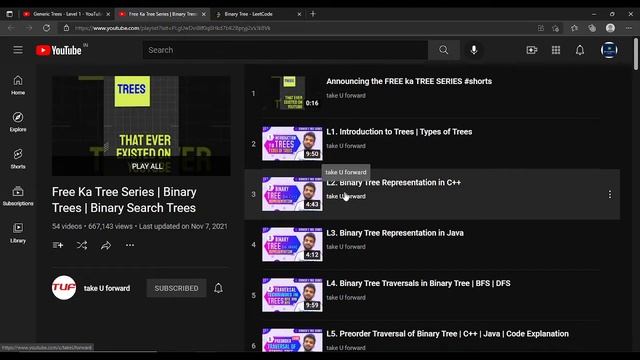Open the YouTube apps grid
This screenshot has height=360, width=640.
tap(556, 50)
